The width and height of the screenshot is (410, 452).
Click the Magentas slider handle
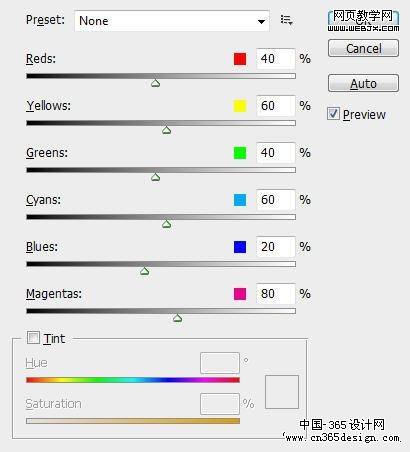pos(178,318)
